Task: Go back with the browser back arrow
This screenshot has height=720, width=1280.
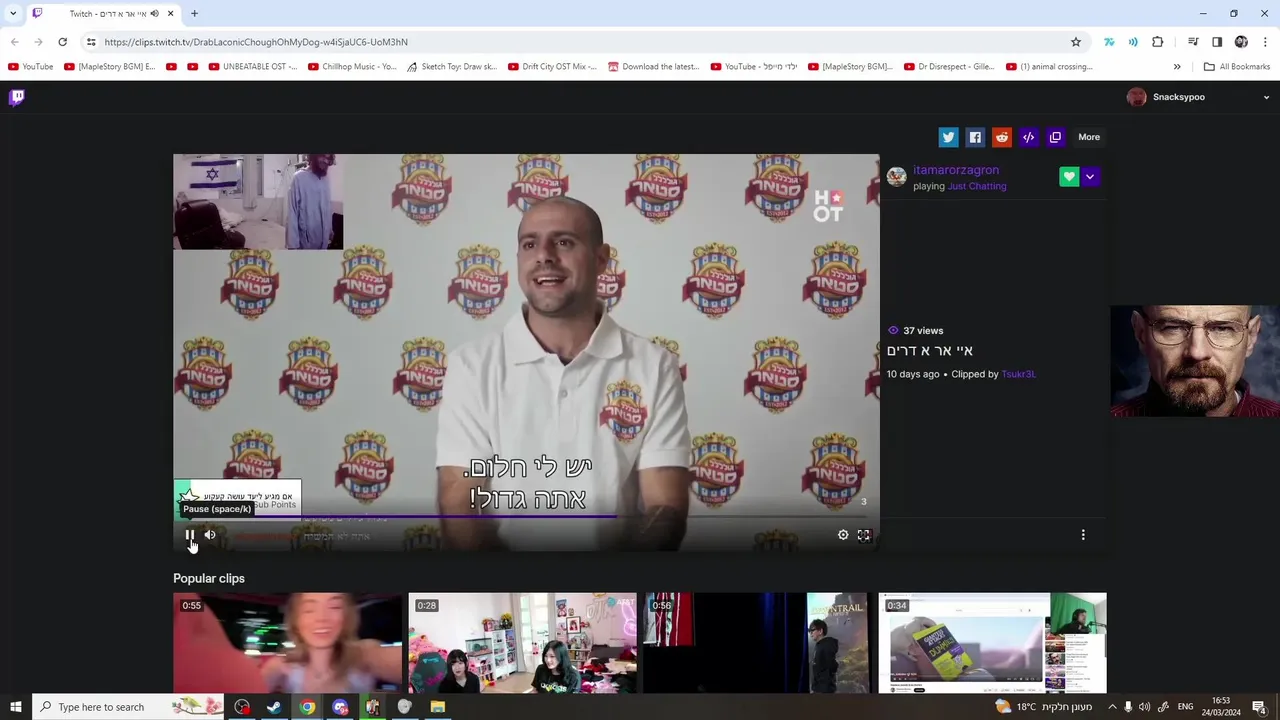Action: pos(14,42)
